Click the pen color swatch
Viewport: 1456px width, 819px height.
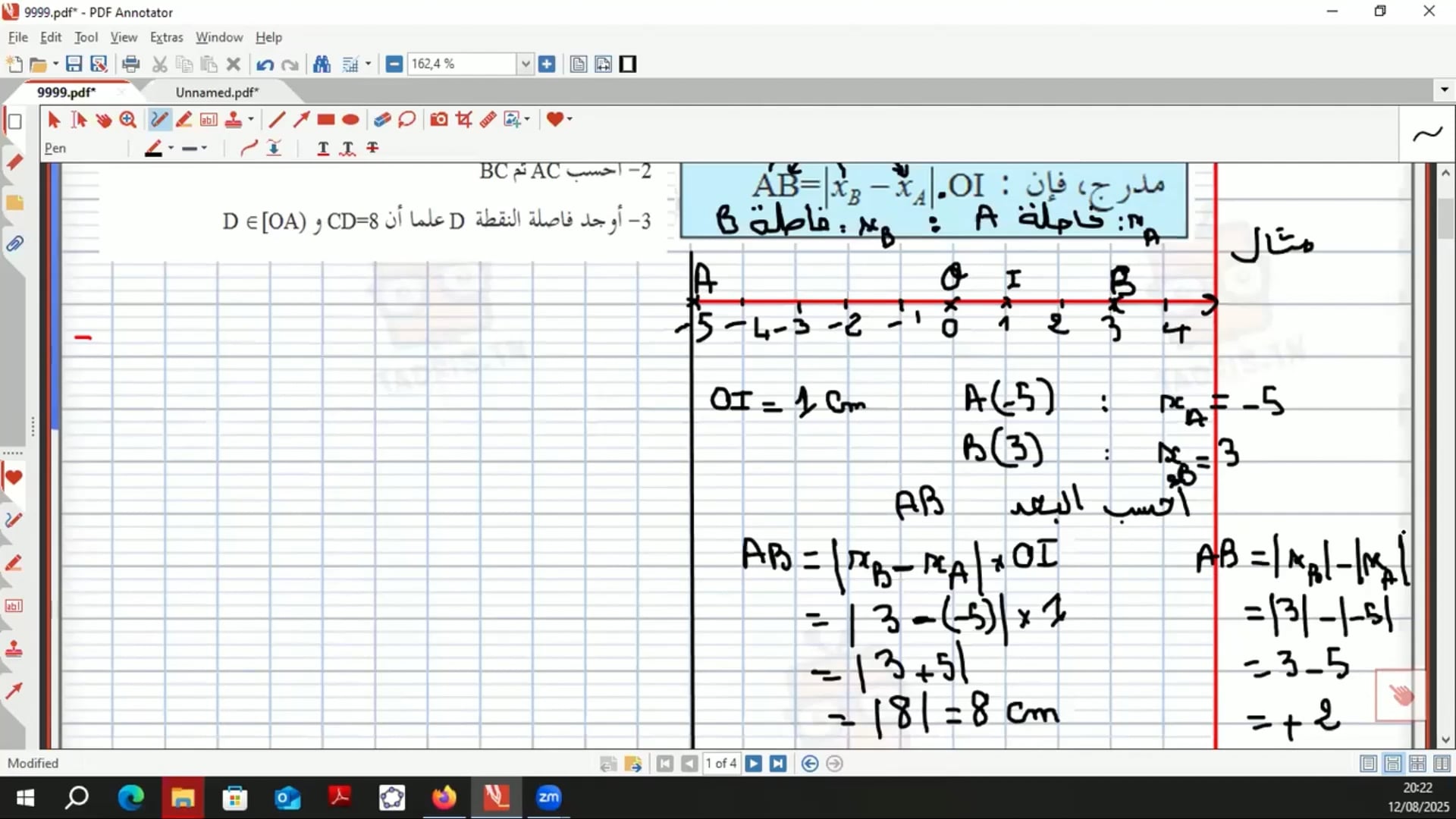pyautogui.click(x=154, y=148)
